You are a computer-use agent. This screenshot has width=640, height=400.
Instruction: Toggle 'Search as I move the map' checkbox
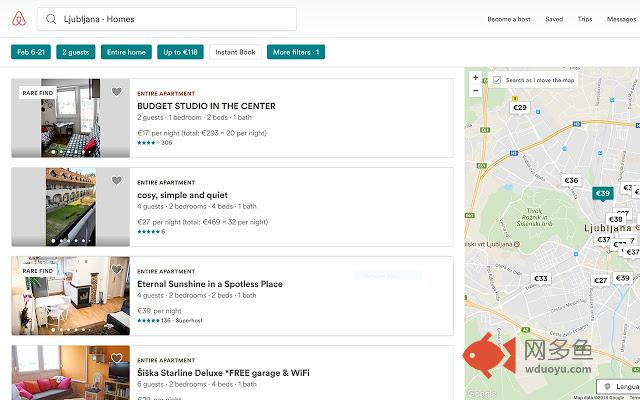coord(497,80)
